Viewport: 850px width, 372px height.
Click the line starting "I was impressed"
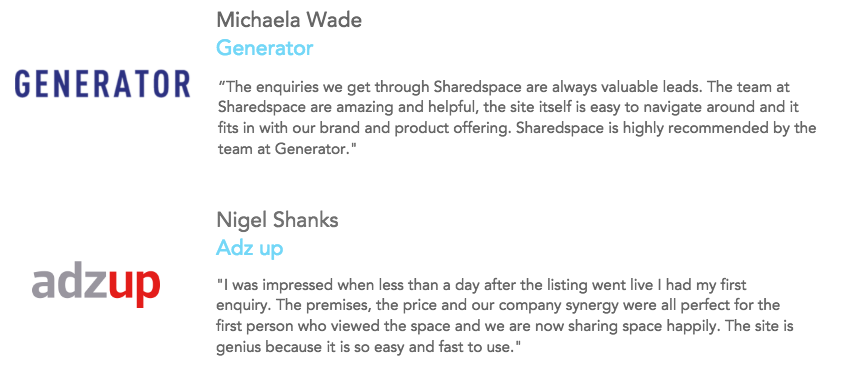pos(481,285)
